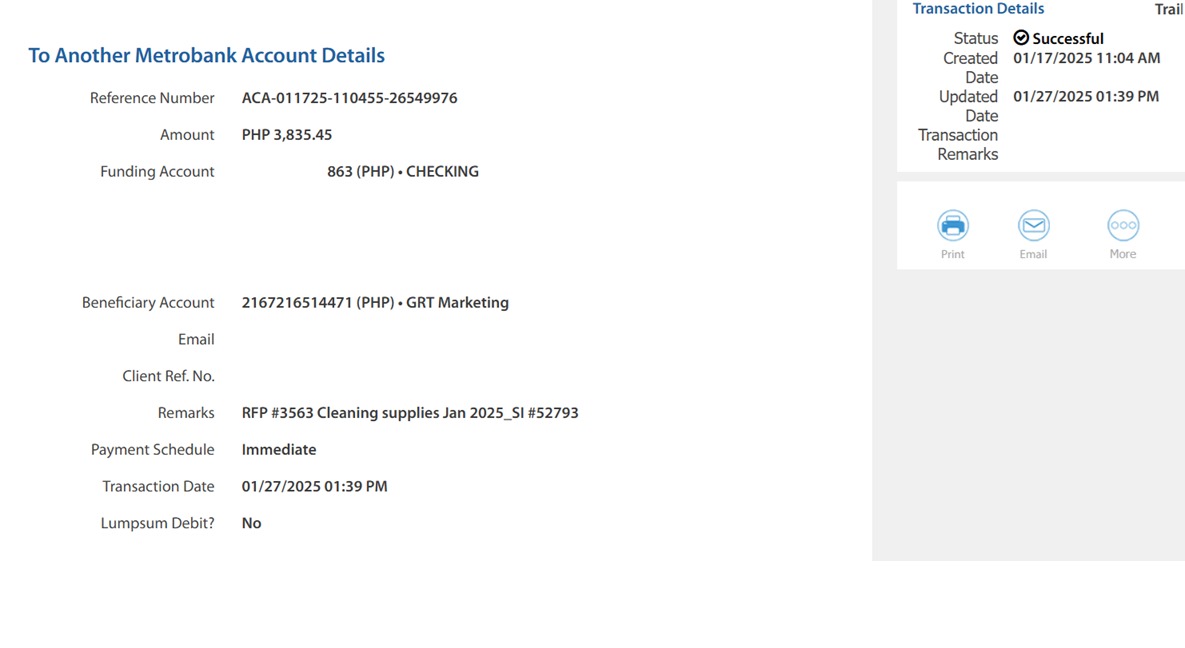Click the Client Ref. No. label
Screen dimensions: 1185x648
click(x=168, y=377)
